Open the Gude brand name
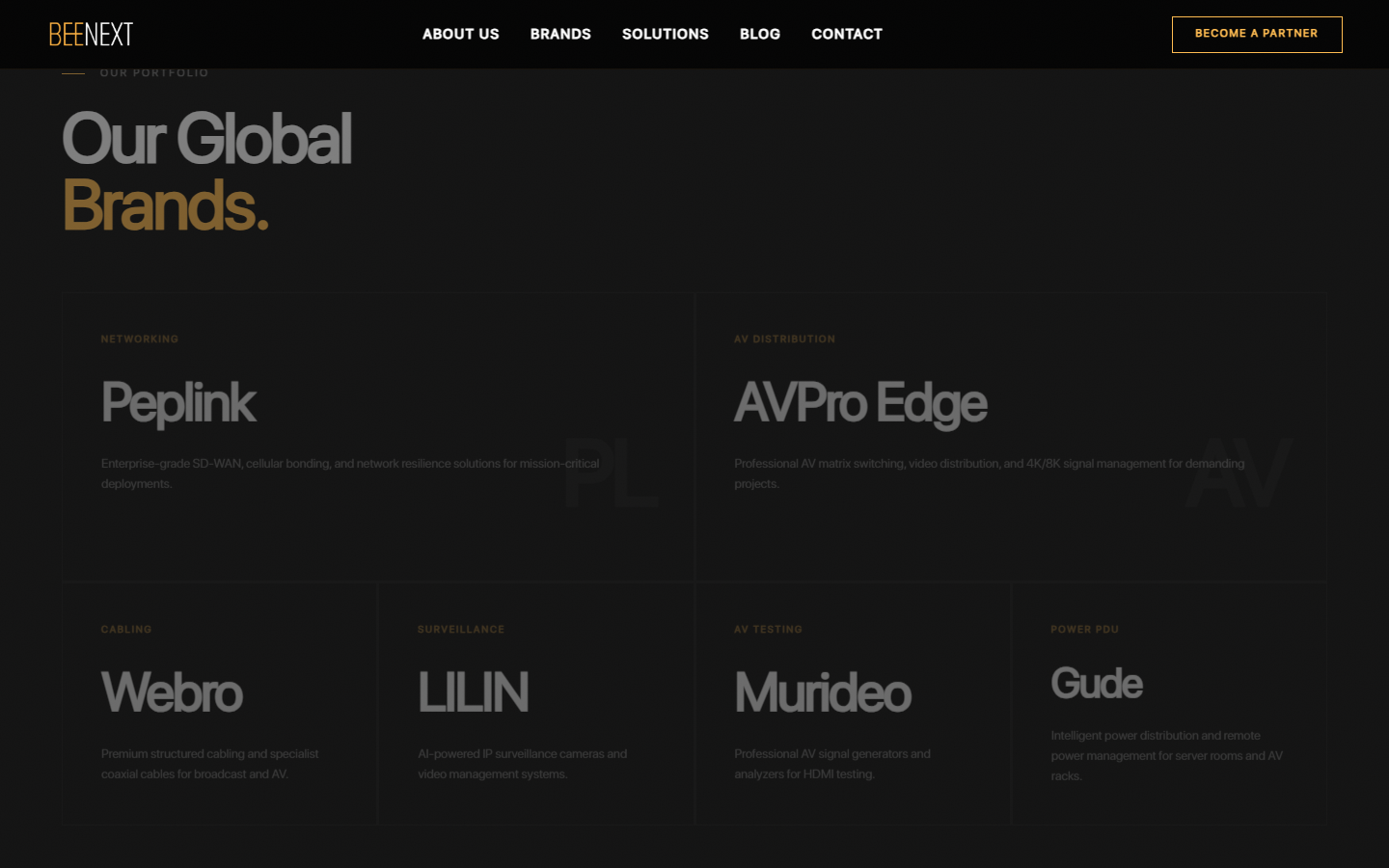Viewport: 1389px width, 868px height. [x=1097, y=684]
